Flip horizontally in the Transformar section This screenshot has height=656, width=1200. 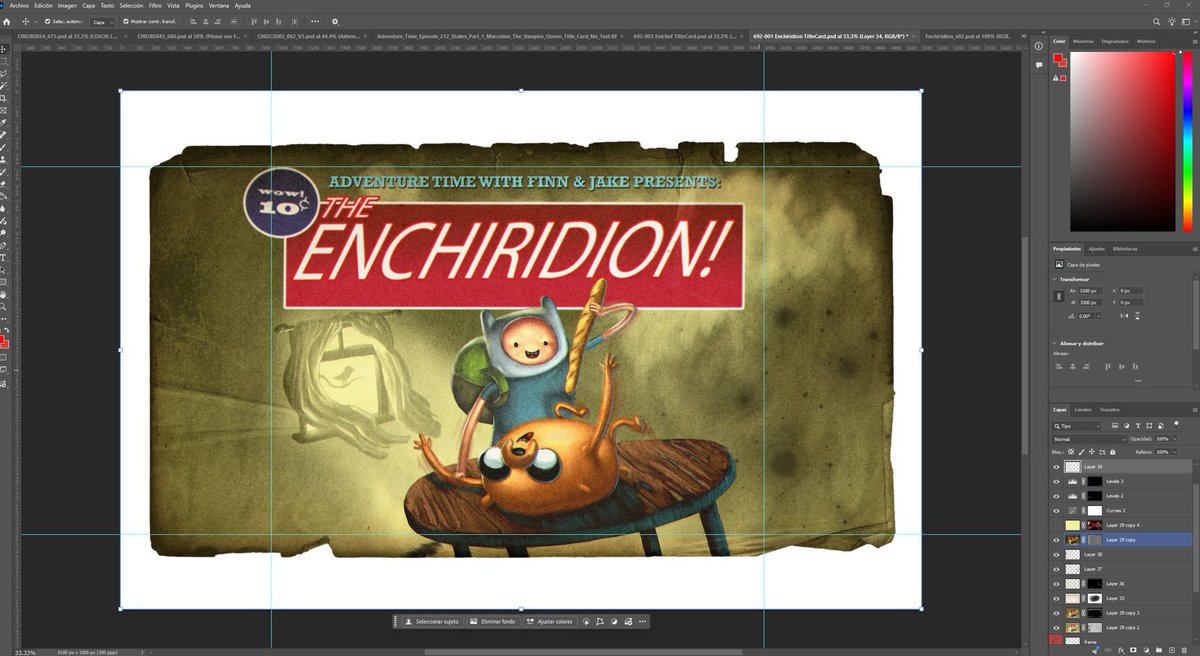click(x=1123, y=315)
